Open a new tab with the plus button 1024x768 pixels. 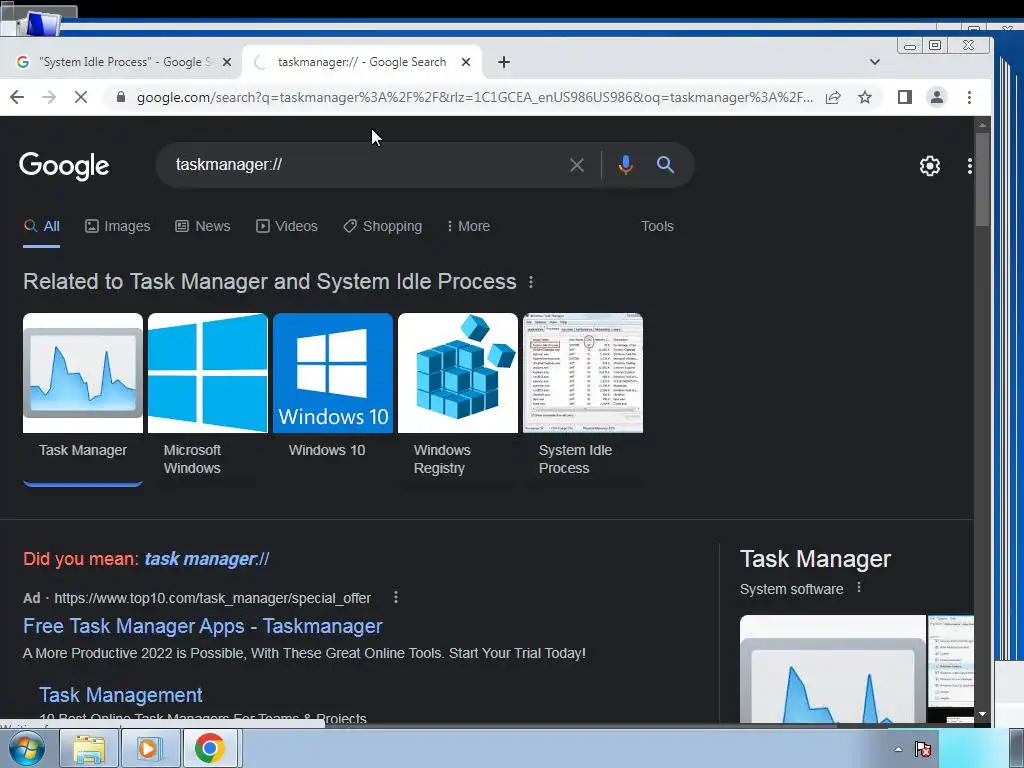(504, 62)
